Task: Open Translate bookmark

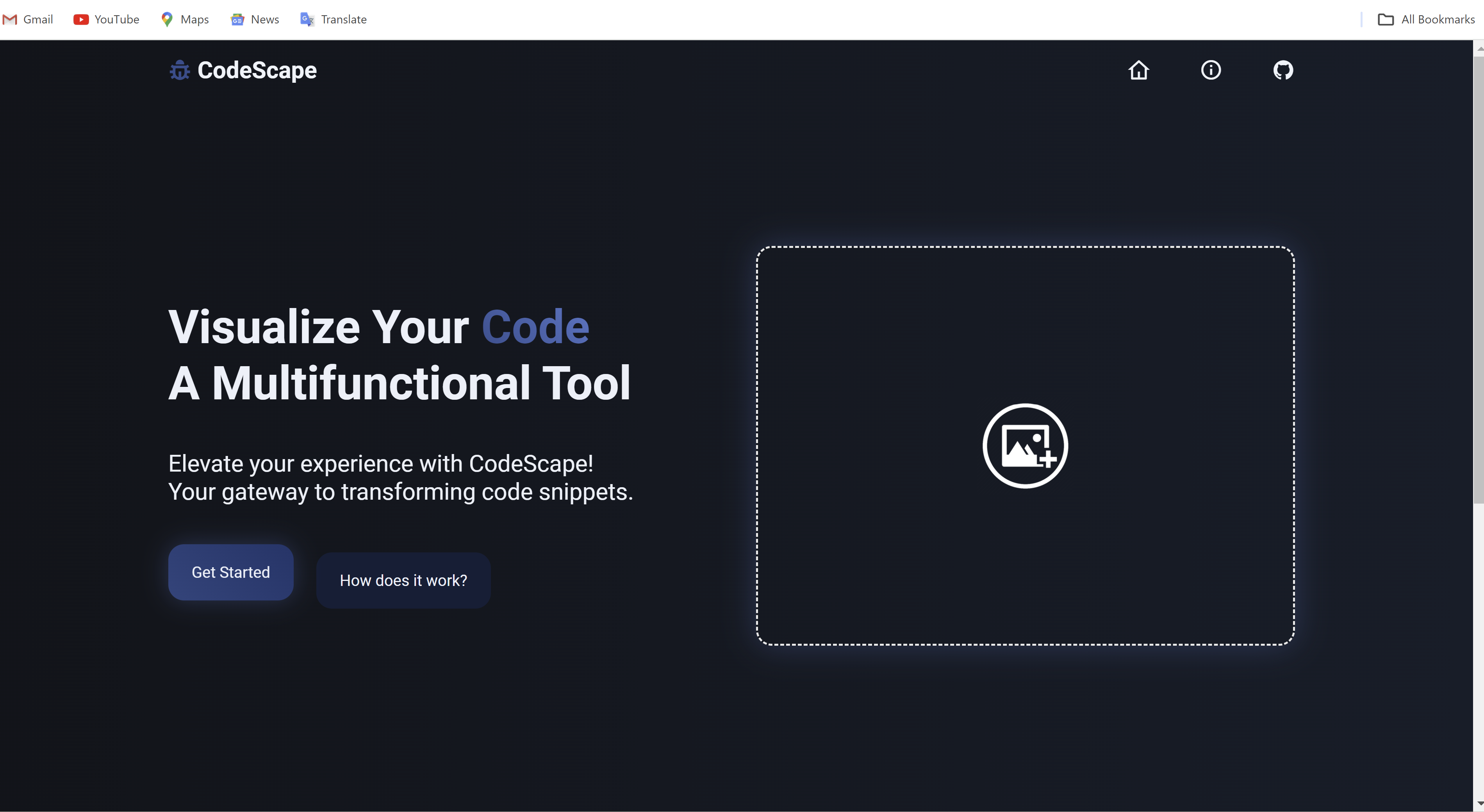Action: 334,20
